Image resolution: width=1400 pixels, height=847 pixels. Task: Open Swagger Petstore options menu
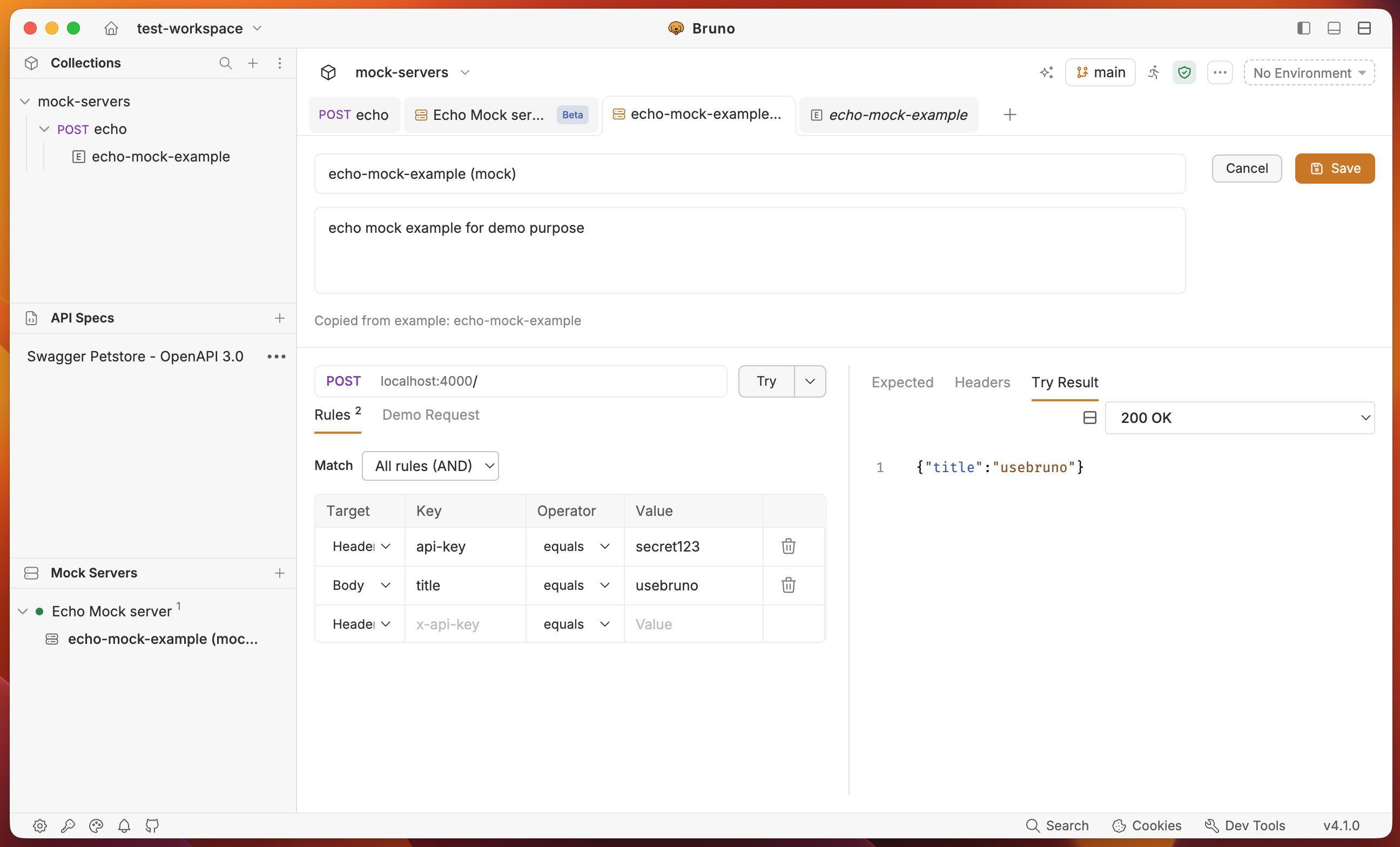[x=277, y=356]
